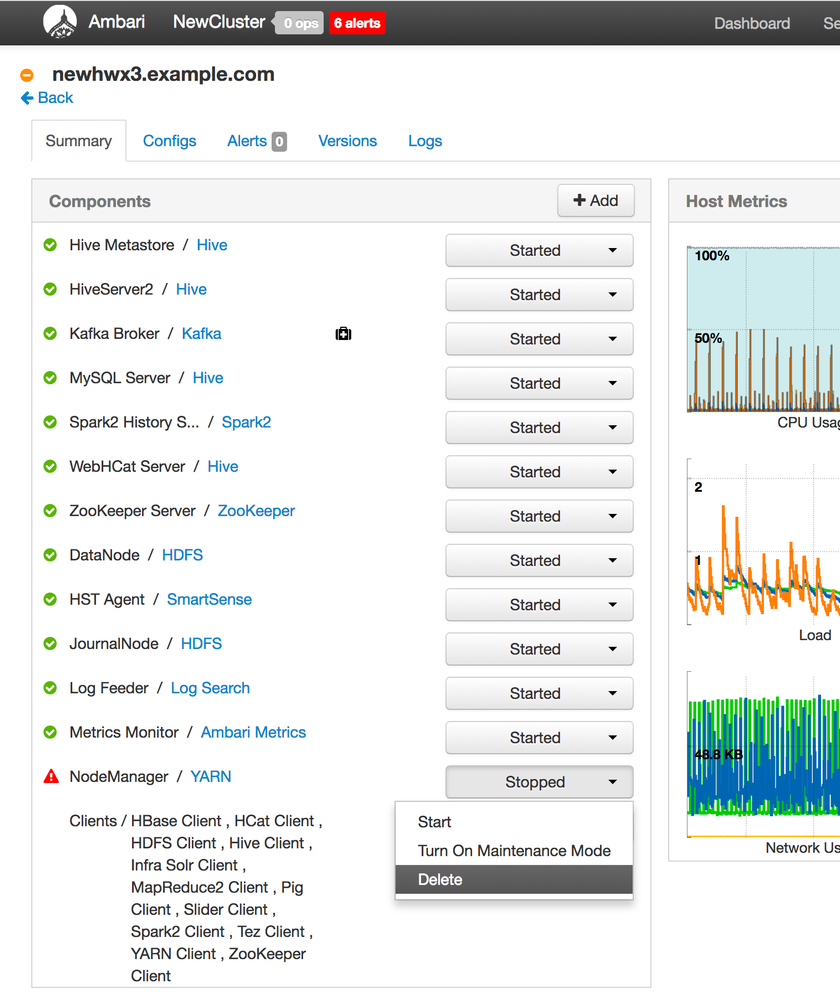Click the Add component button

pos(596,201)
